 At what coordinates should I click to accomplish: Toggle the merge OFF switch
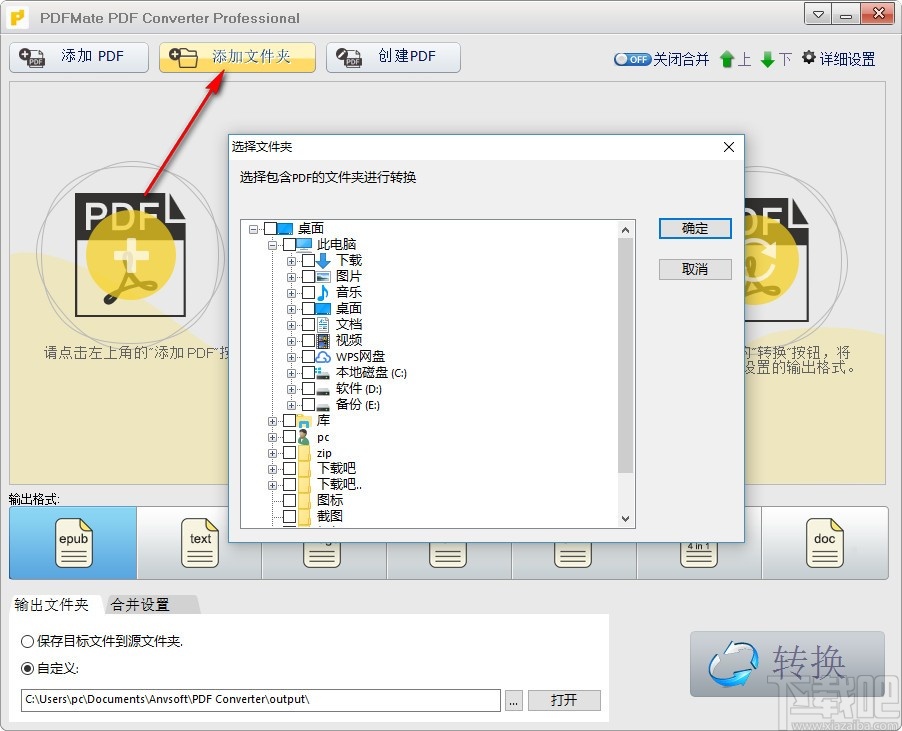[632, 59]
